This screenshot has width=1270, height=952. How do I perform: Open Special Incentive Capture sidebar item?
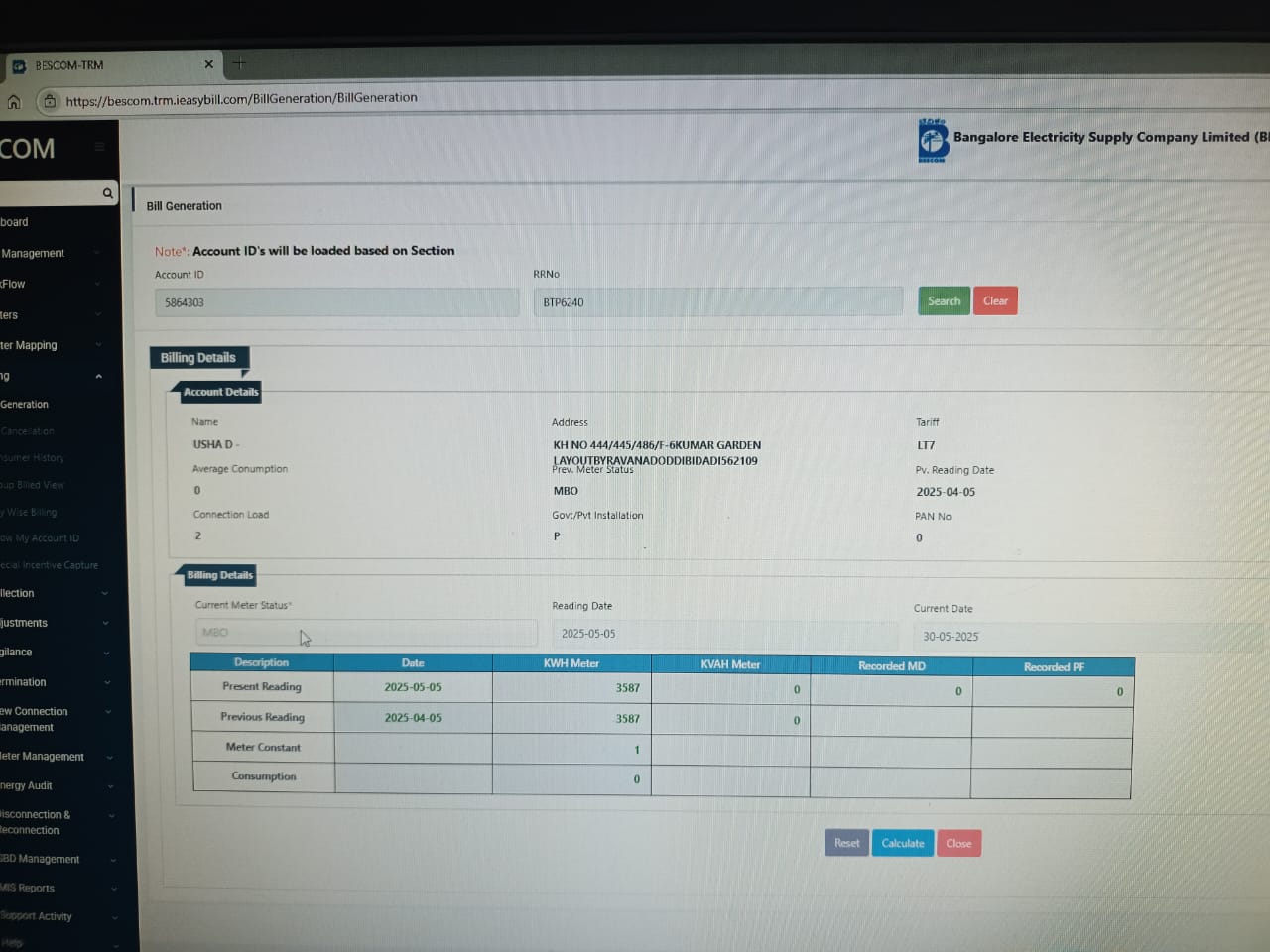pos(50,565)
